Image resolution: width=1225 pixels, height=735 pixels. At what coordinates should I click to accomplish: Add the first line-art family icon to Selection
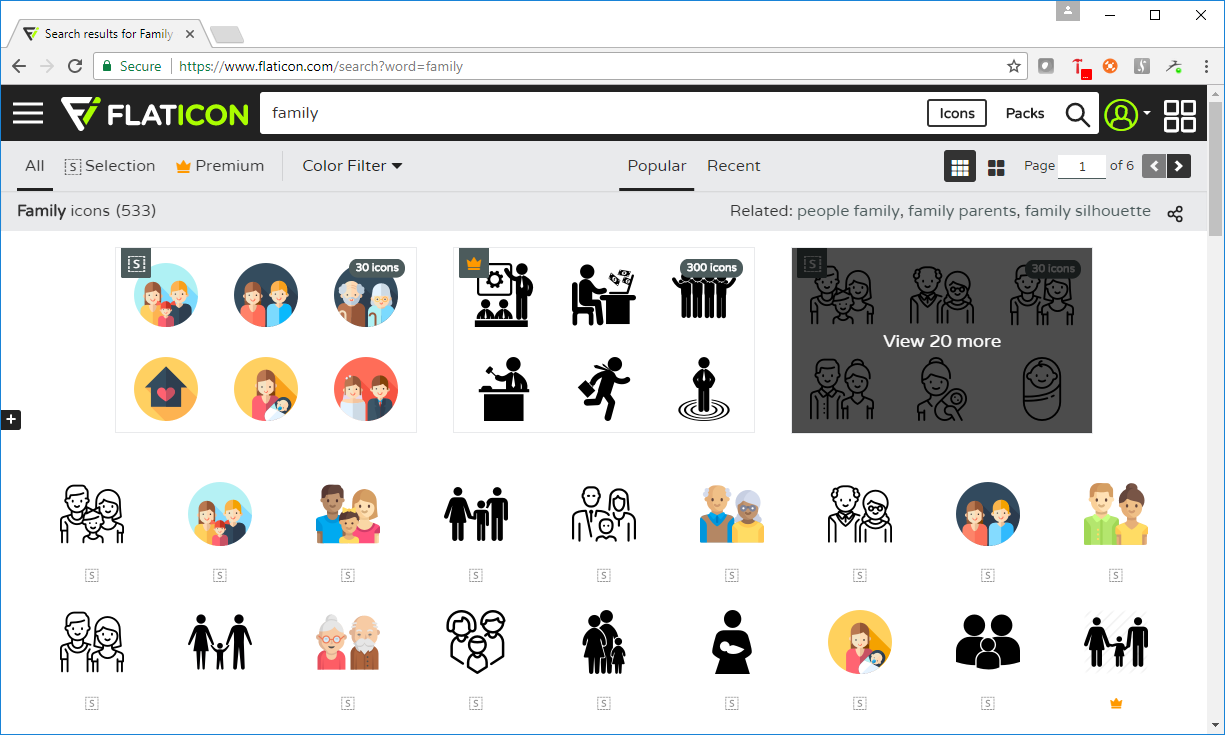click(x=91, y=575)
